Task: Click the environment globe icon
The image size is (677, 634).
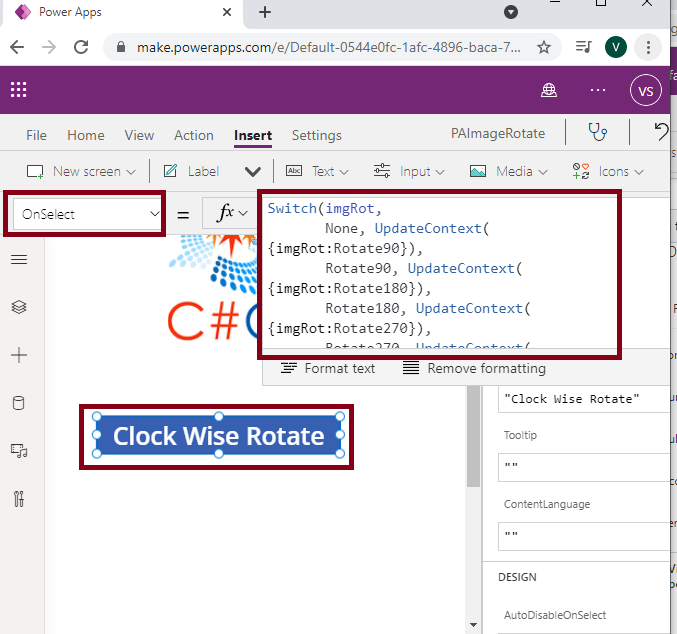Action: pyautogui.click(x=549, y=90)
